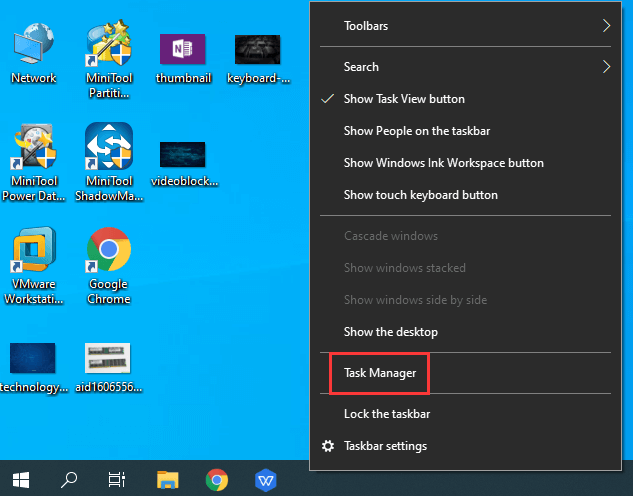Select the videoblock image file
This screenshot has height=496, width=633.
coord(182,154)
